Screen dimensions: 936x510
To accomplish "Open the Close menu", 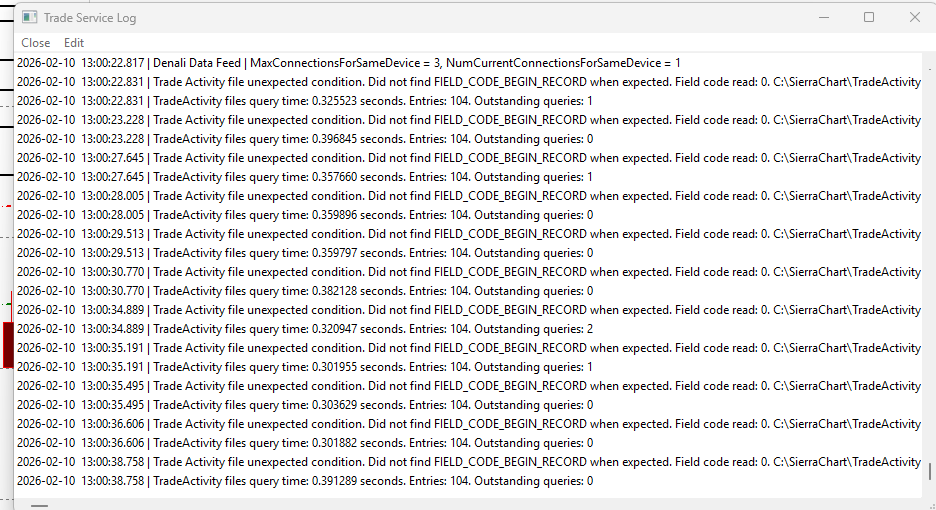I will (35, 43).
